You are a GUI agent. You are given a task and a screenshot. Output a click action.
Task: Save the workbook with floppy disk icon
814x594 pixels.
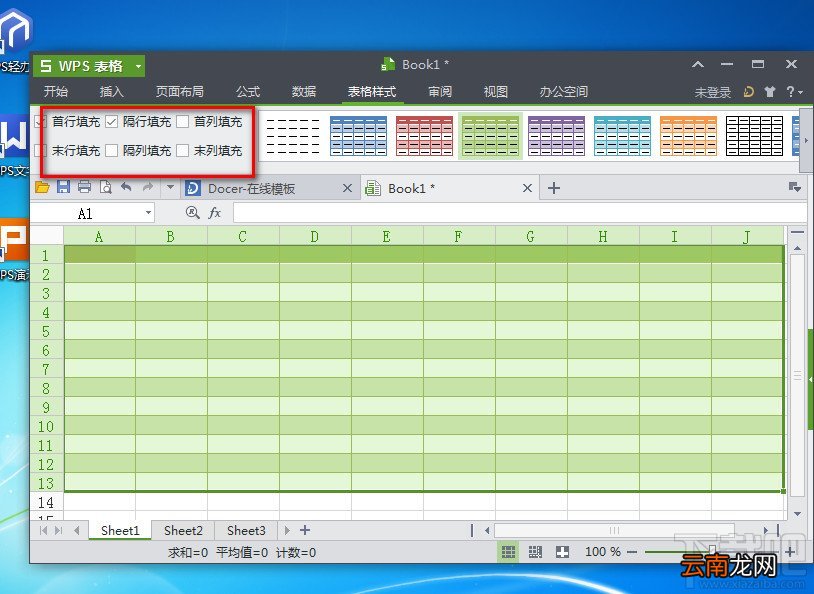tap(63, 187)
